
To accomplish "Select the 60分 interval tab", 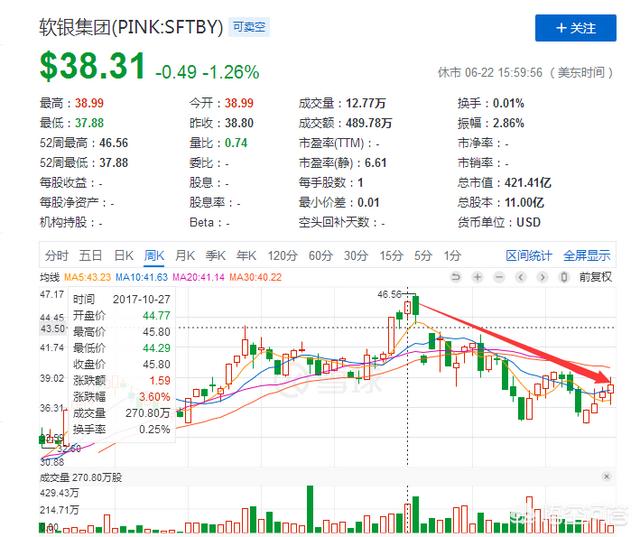I will (320, 256).
